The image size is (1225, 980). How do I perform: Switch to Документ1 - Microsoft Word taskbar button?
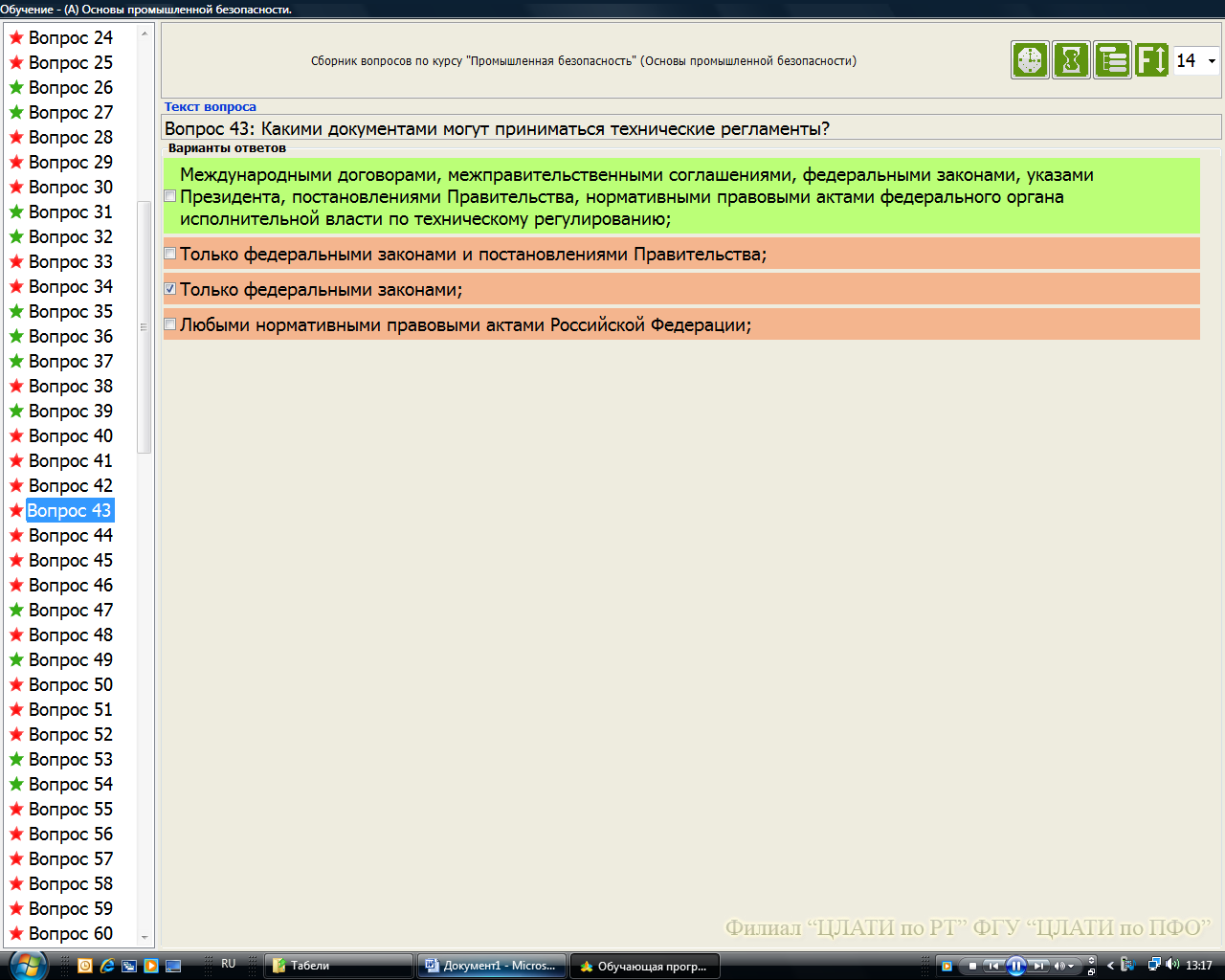[492, 966]
